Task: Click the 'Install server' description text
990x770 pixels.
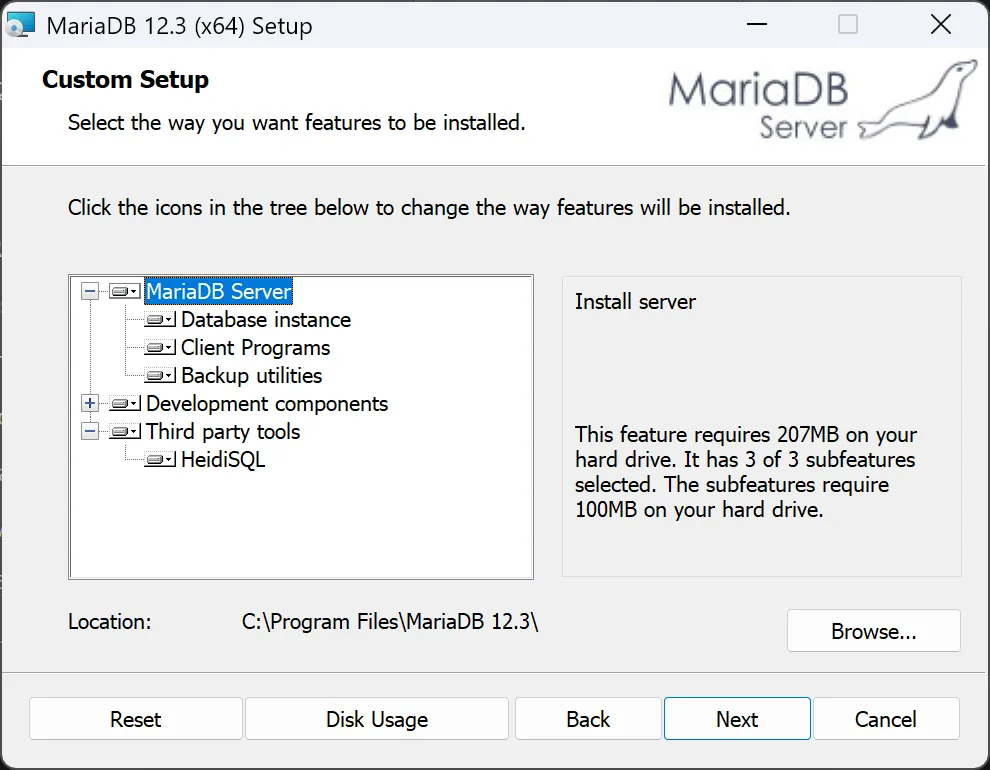Action: [x=635, y=302]
